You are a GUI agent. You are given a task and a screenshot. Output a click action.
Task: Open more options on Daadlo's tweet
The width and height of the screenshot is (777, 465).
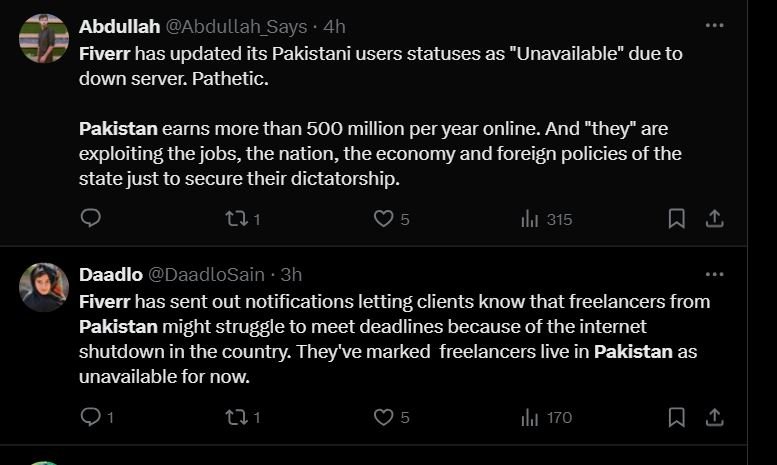pos(714,274)
